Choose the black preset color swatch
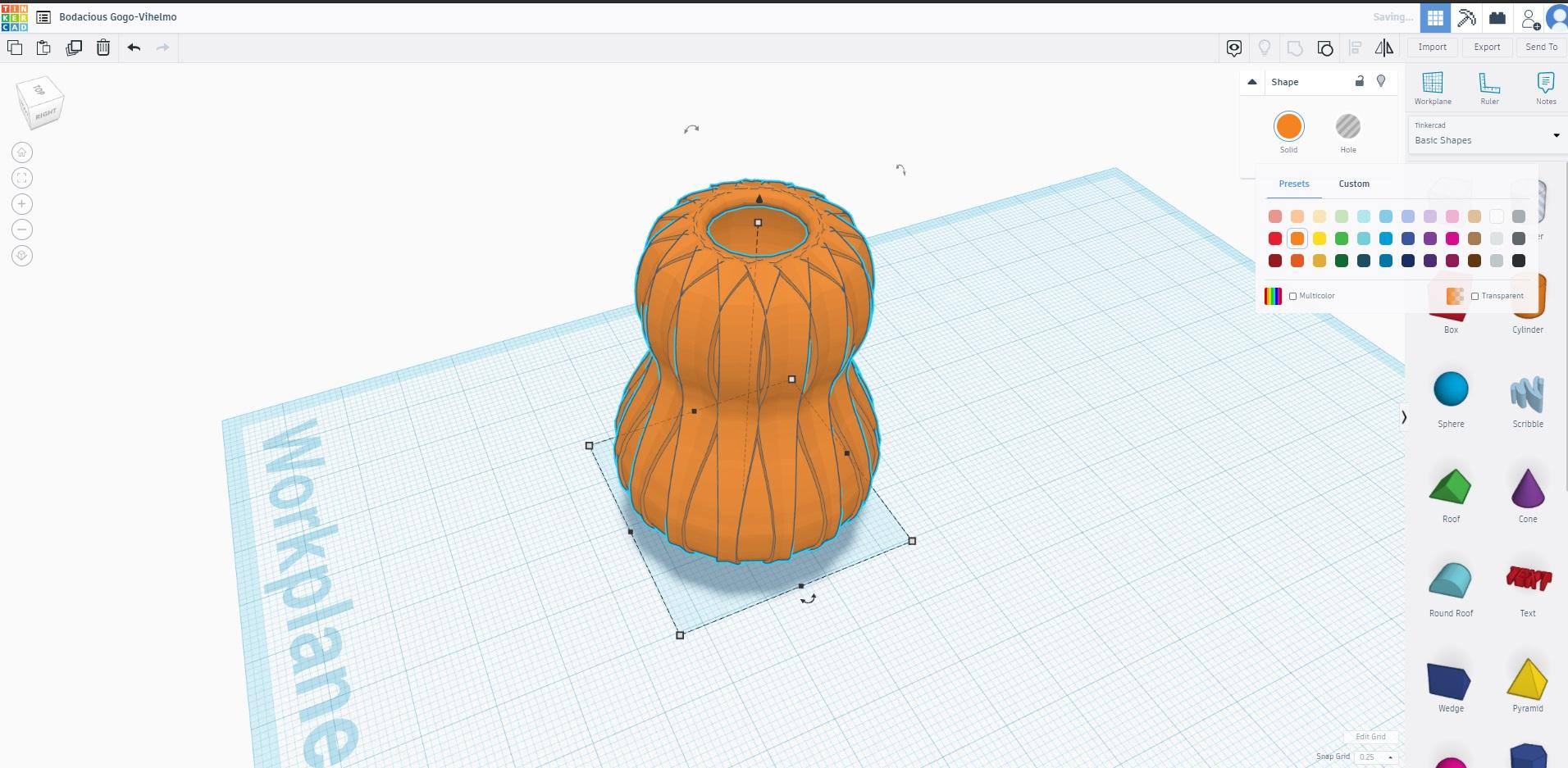Screen dimensions: 1568x768 1519,261
